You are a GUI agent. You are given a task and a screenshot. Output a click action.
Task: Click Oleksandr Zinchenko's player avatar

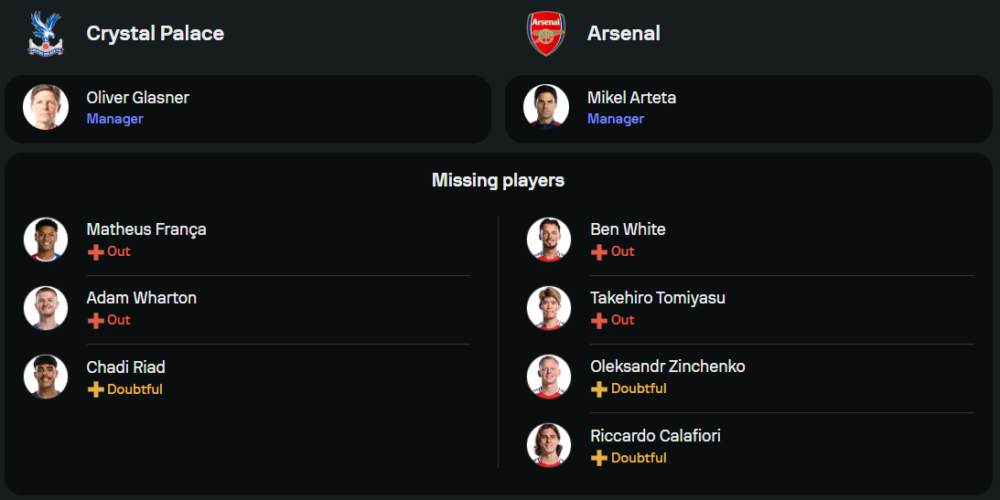(x=549, y=377)
